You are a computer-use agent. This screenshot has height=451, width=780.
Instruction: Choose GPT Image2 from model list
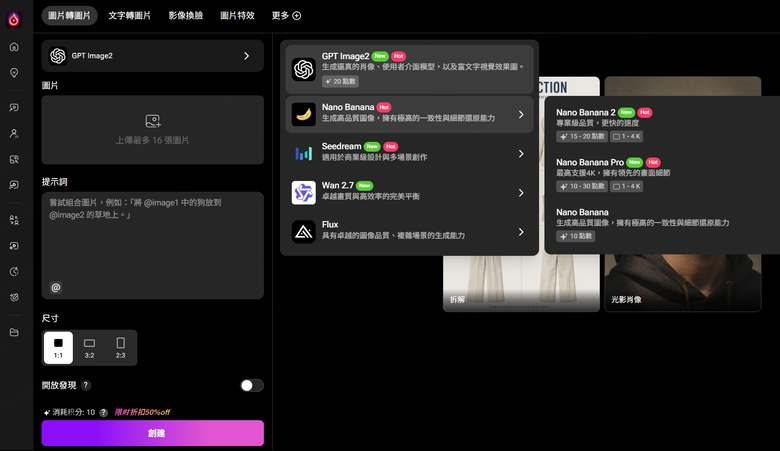click(x=409, y=69)
